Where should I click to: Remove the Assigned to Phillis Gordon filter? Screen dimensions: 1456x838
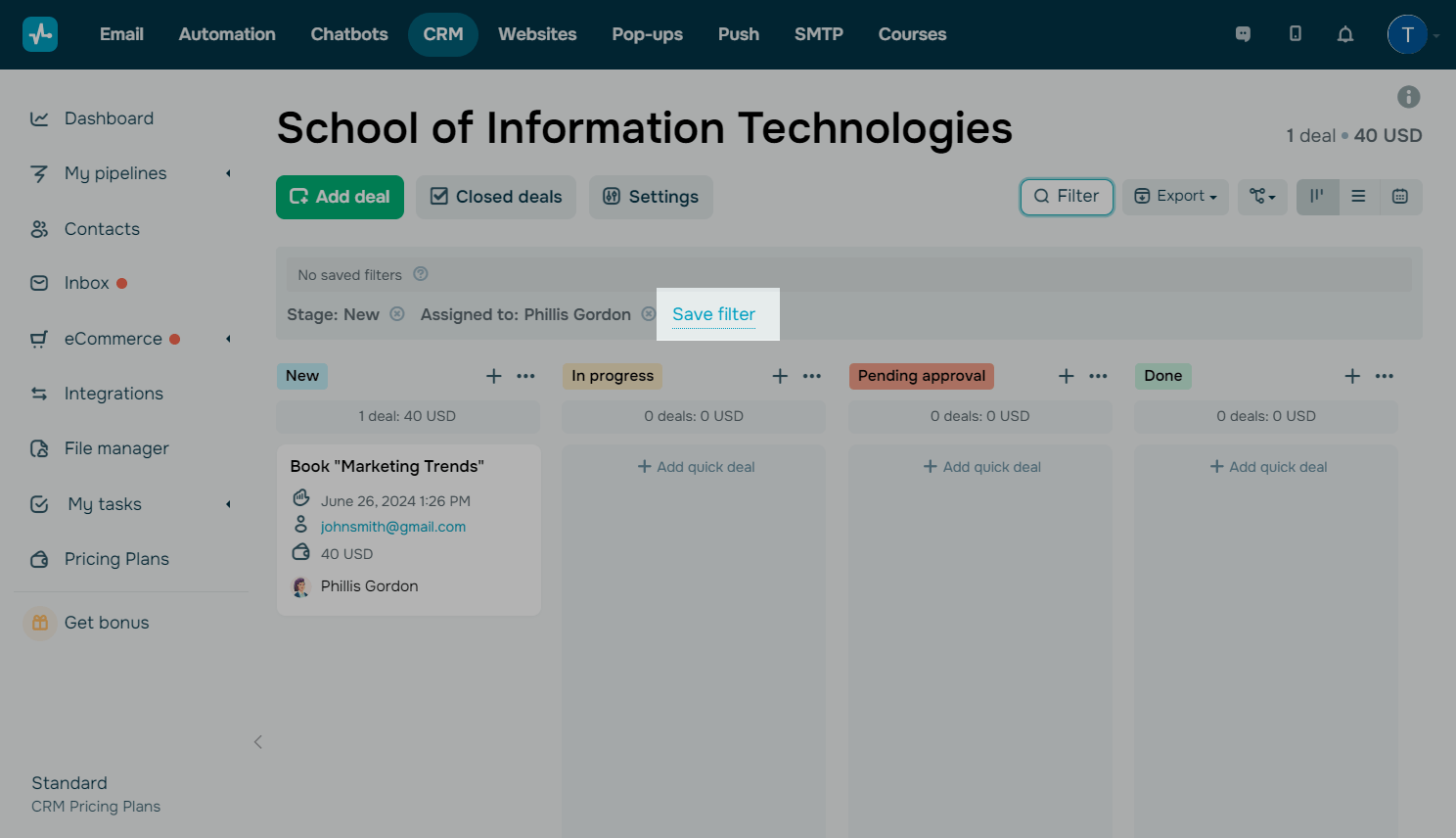click(648, 314)
